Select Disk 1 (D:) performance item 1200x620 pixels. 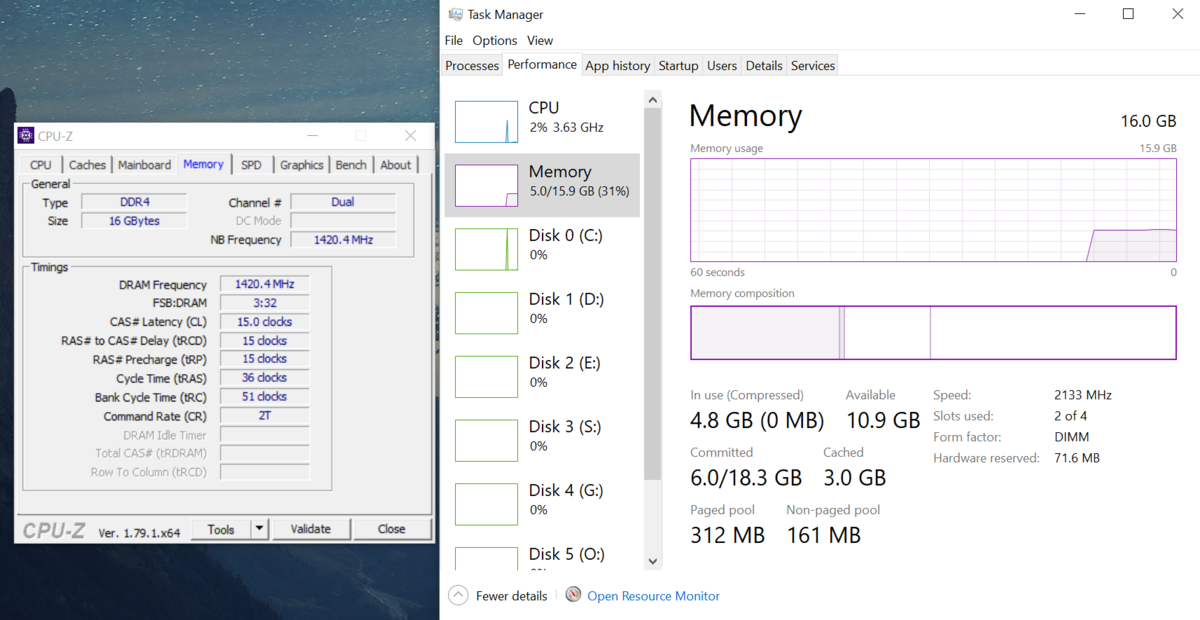[542, 313]
